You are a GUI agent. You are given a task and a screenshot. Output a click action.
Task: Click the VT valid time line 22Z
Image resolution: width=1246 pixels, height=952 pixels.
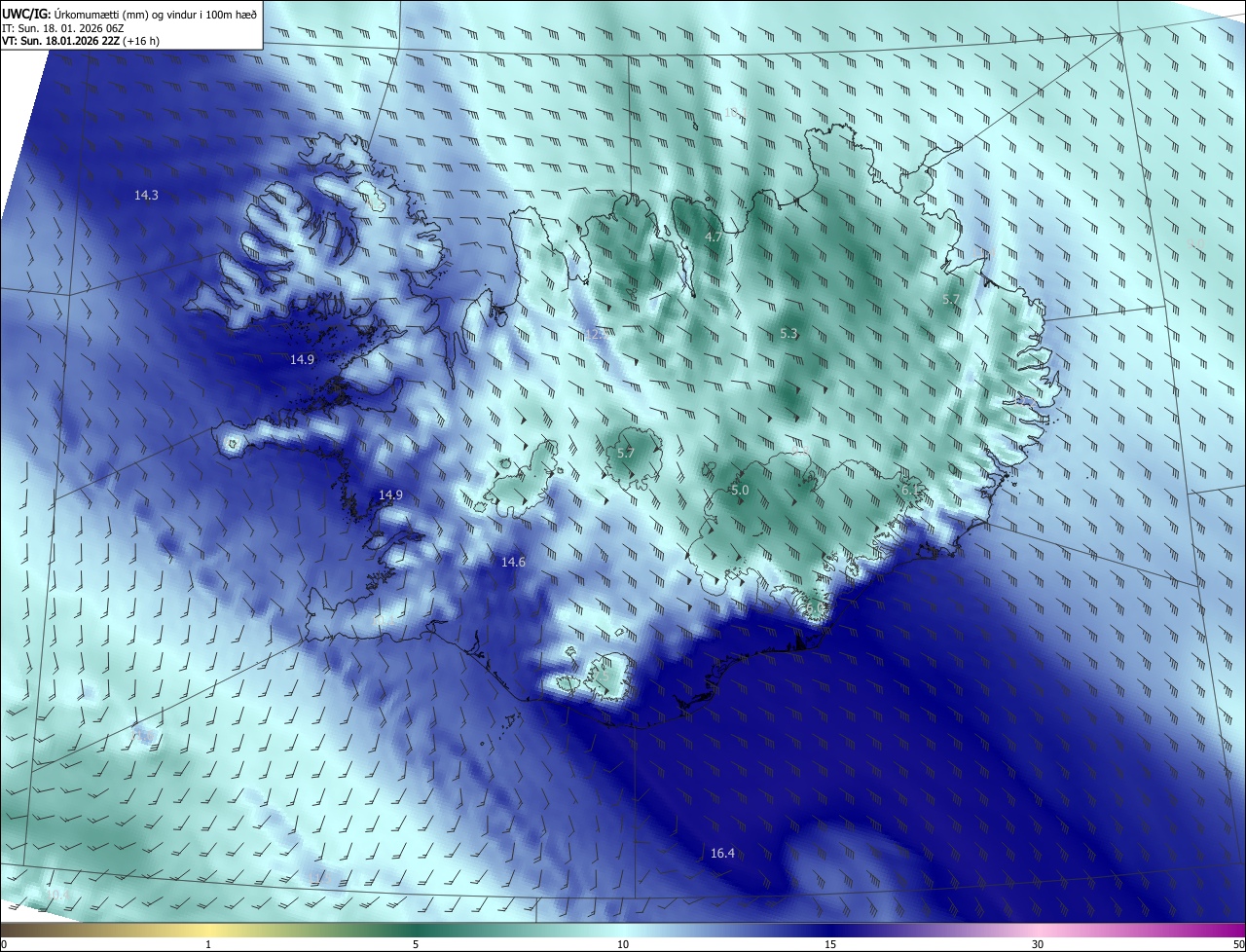point(81,41)
